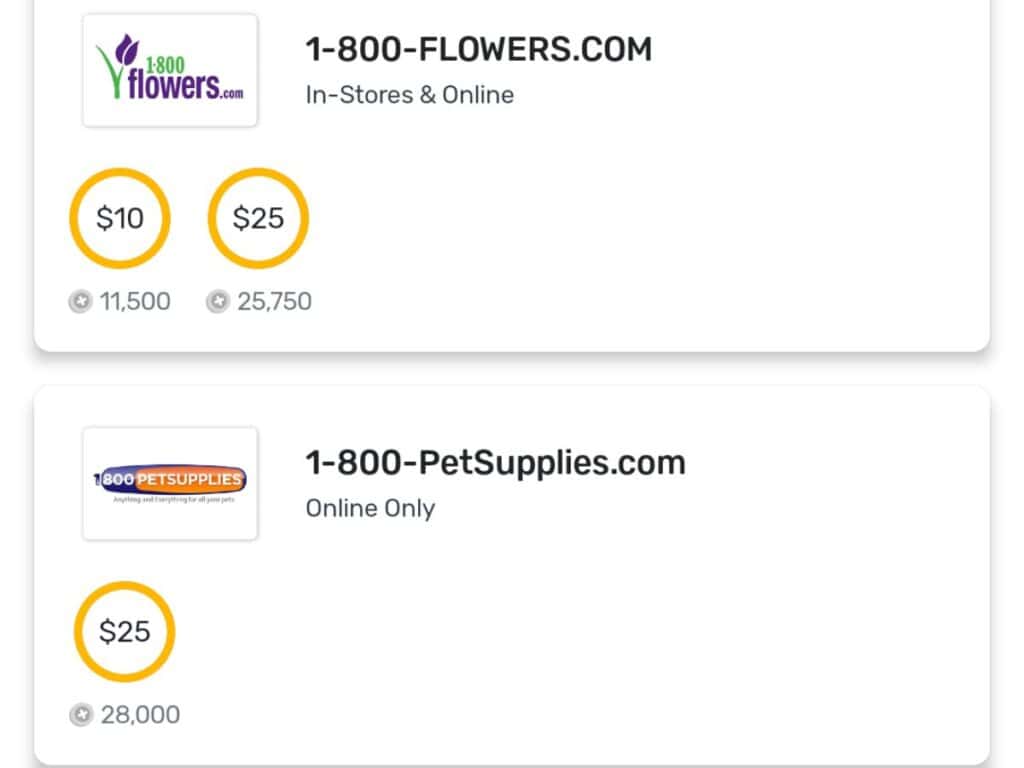Click the 25,750 points cost label
Image resolution: width=1024 pixels, height=768 pixels.
click(x=274, y=301)
